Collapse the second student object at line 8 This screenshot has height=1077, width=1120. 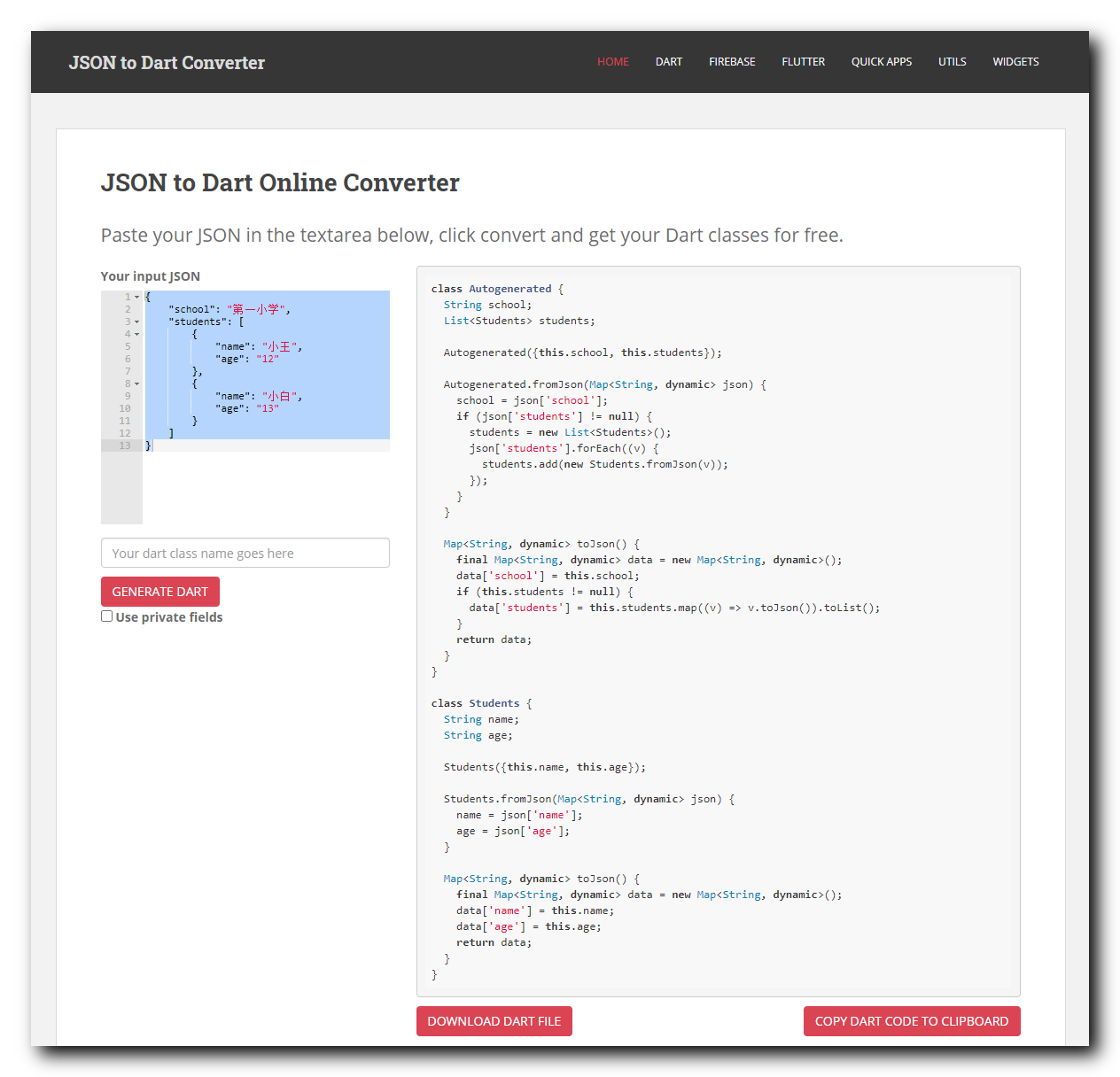click(x=138, y=384)
